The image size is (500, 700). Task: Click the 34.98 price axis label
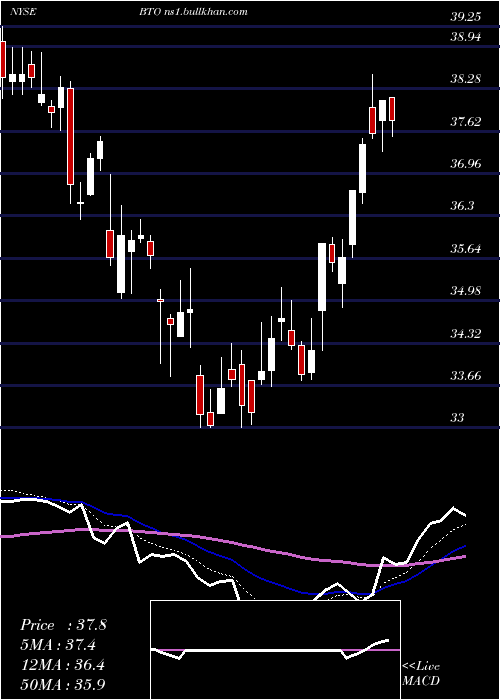pos(466,292)
